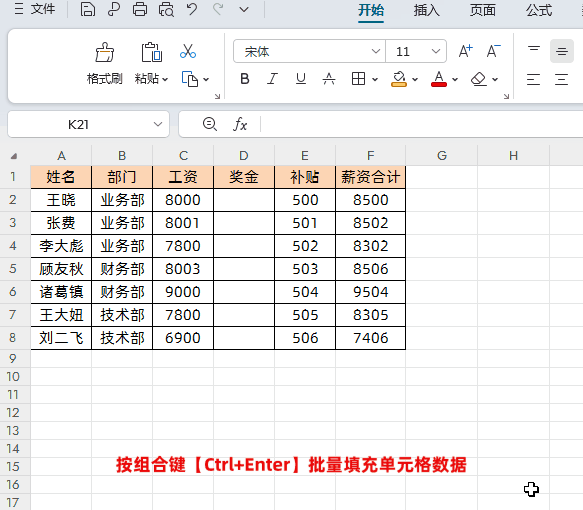Select column G header
This screenshot has height=510, width=583.
(442, 155)
